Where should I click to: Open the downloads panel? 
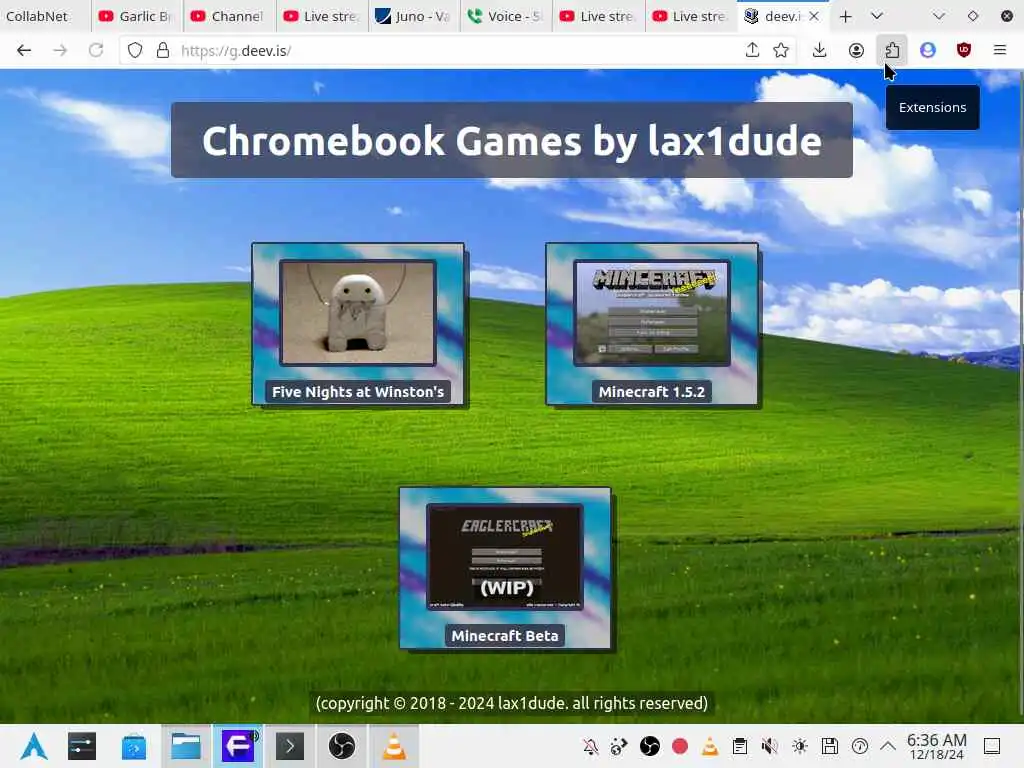820,50
